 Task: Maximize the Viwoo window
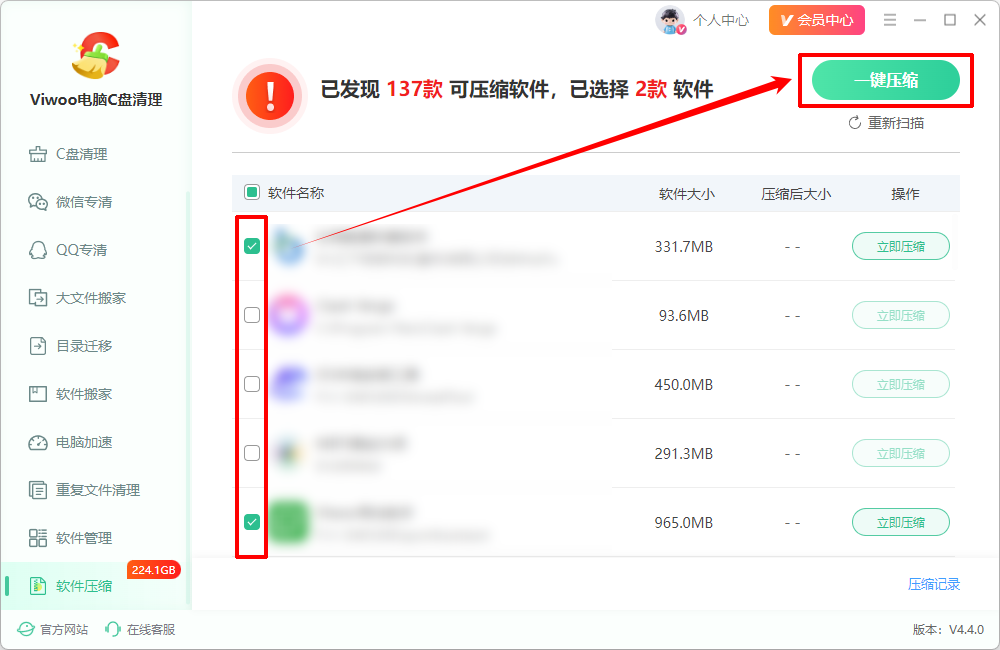coord(950,20)
